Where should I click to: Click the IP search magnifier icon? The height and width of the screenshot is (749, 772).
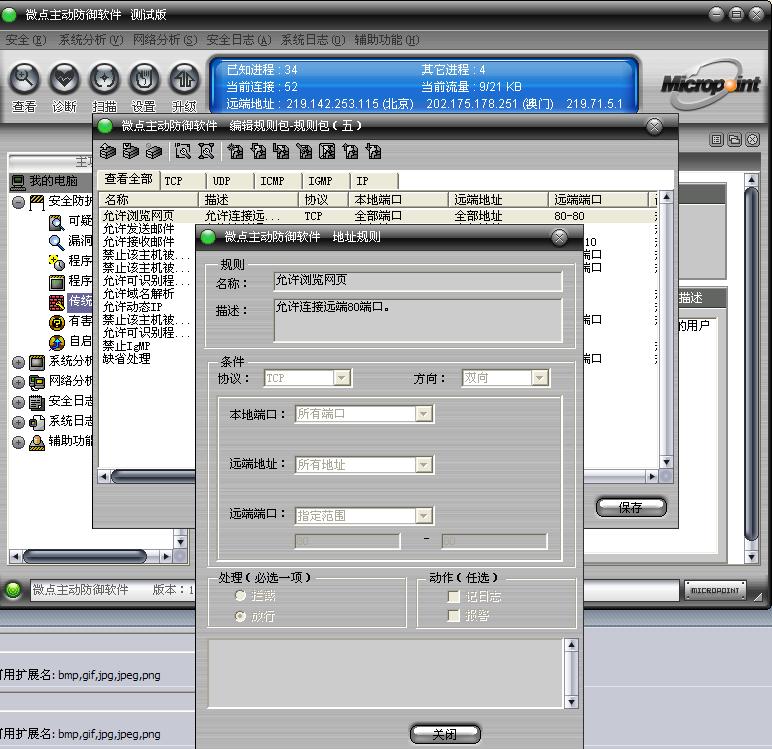click(183, 151)
